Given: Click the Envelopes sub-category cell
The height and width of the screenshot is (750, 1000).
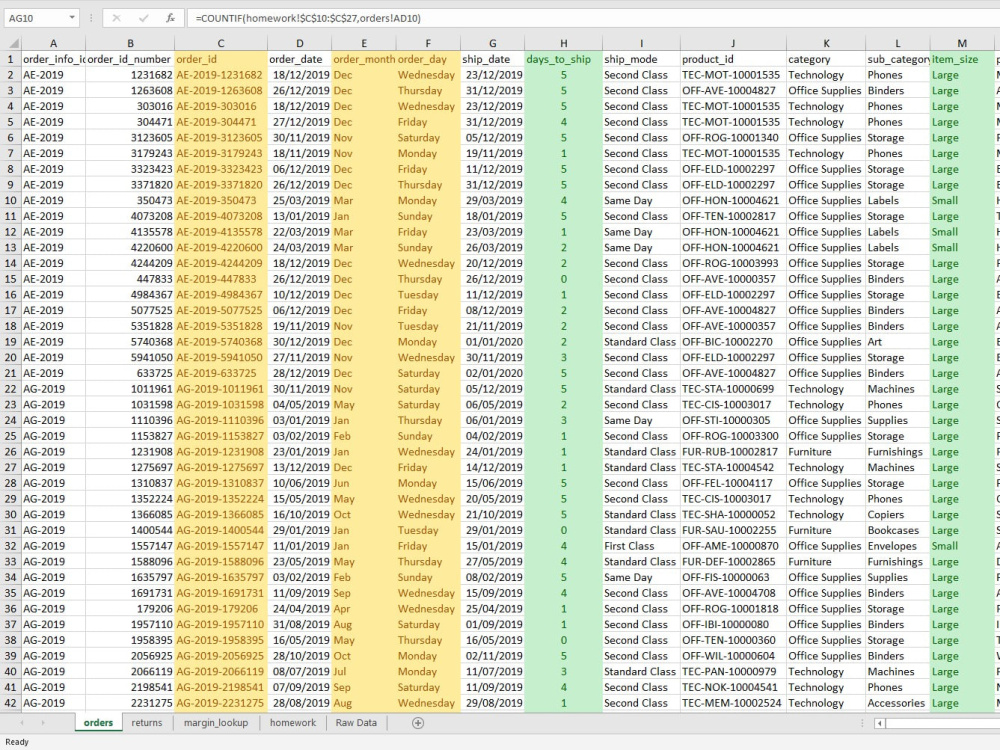Looking at the screenshot, I should 897,546.
